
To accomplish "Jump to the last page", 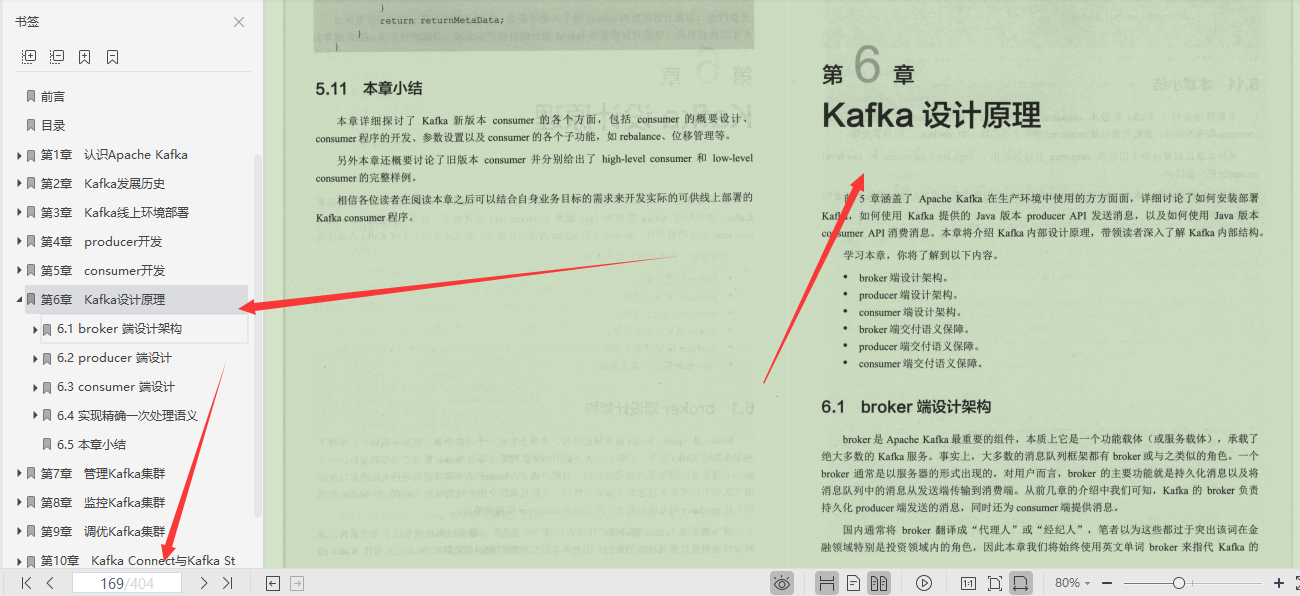I will click(x=228, y=583).
